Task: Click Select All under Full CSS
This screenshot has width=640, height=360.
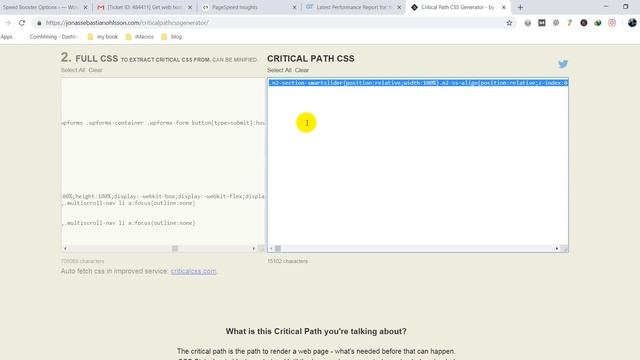Action: click(x=73, y=70)
